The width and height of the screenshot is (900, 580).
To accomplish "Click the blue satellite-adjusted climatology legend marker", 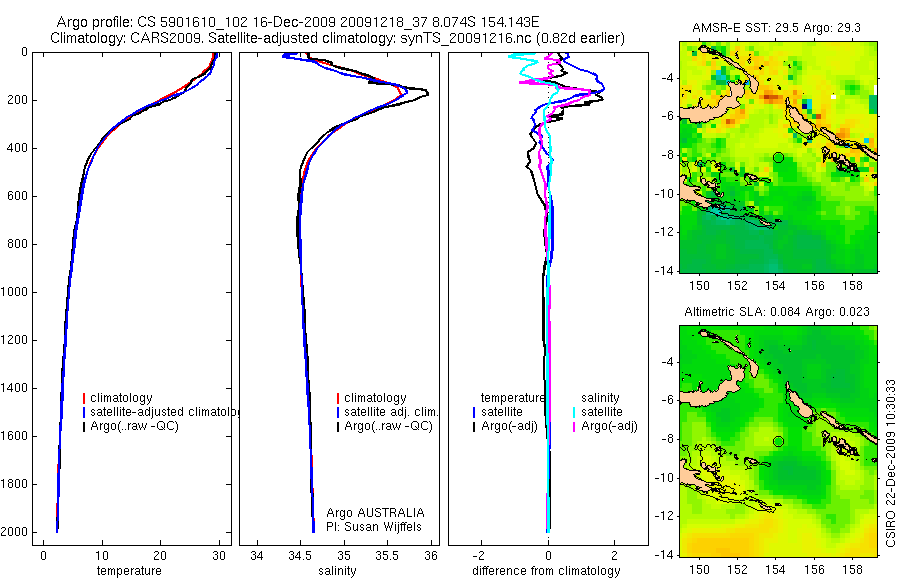I will click(84, 412).
